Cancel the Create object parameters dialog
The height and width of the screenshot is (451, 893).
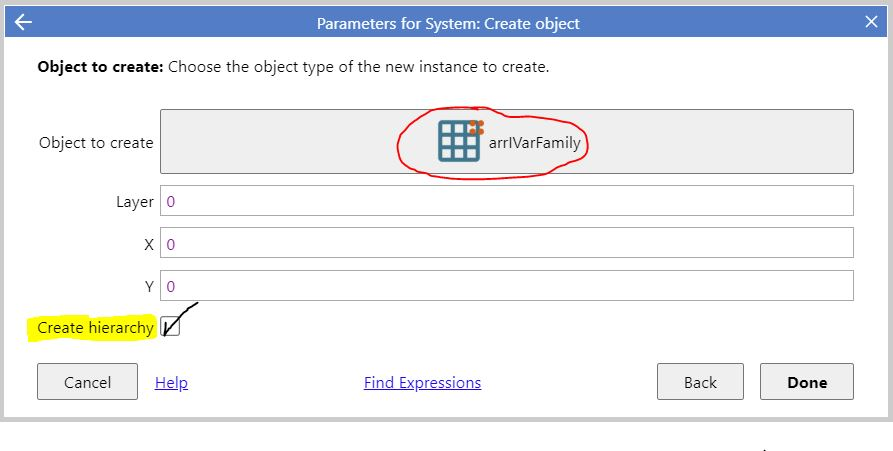click(x=87, y=382)
